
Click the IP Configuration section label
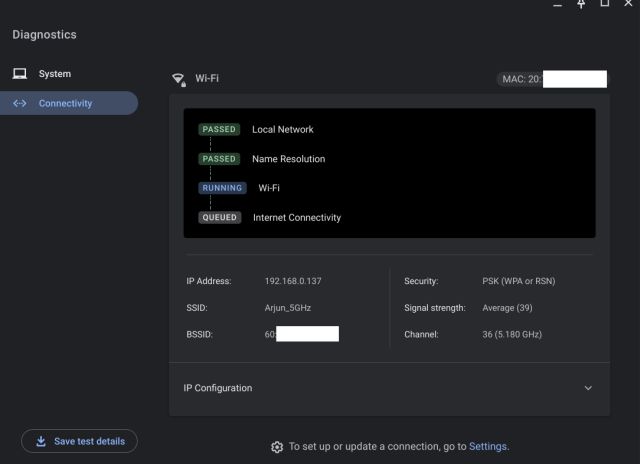(218, 388)
